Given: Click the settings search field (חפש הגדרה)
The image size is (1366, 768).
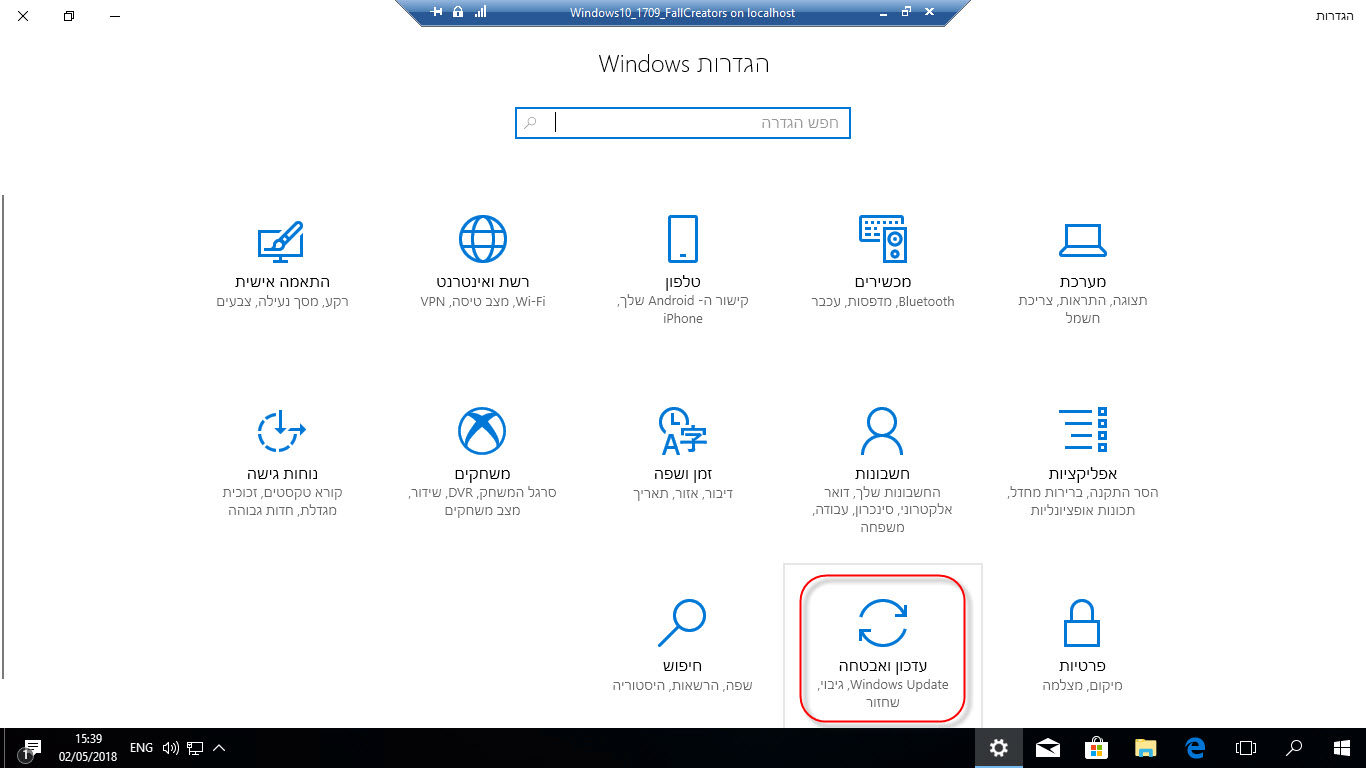Looking at the screenshot, I should (683, 123).
